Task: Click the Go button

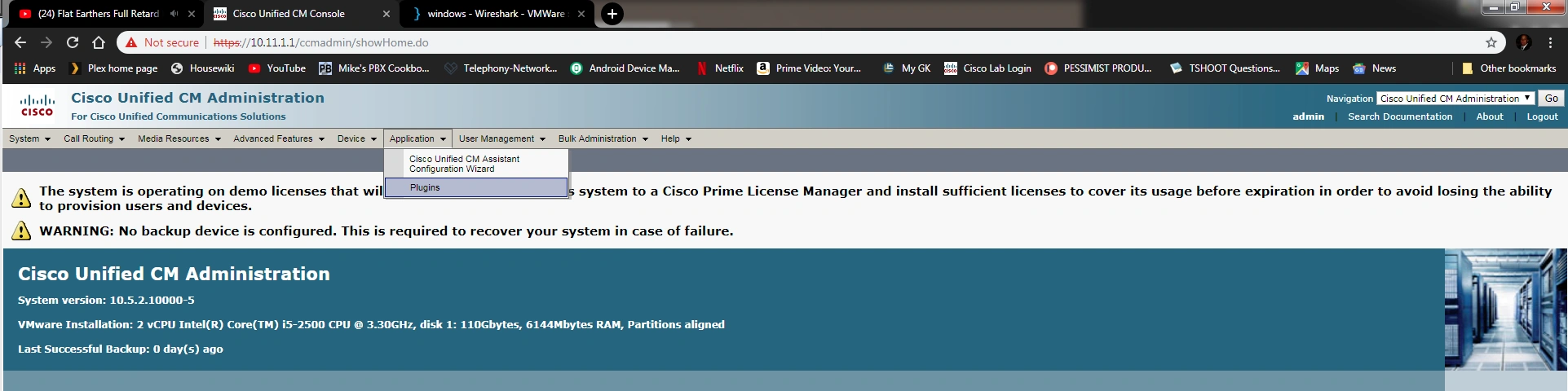Action: (x=1551, y=99)
